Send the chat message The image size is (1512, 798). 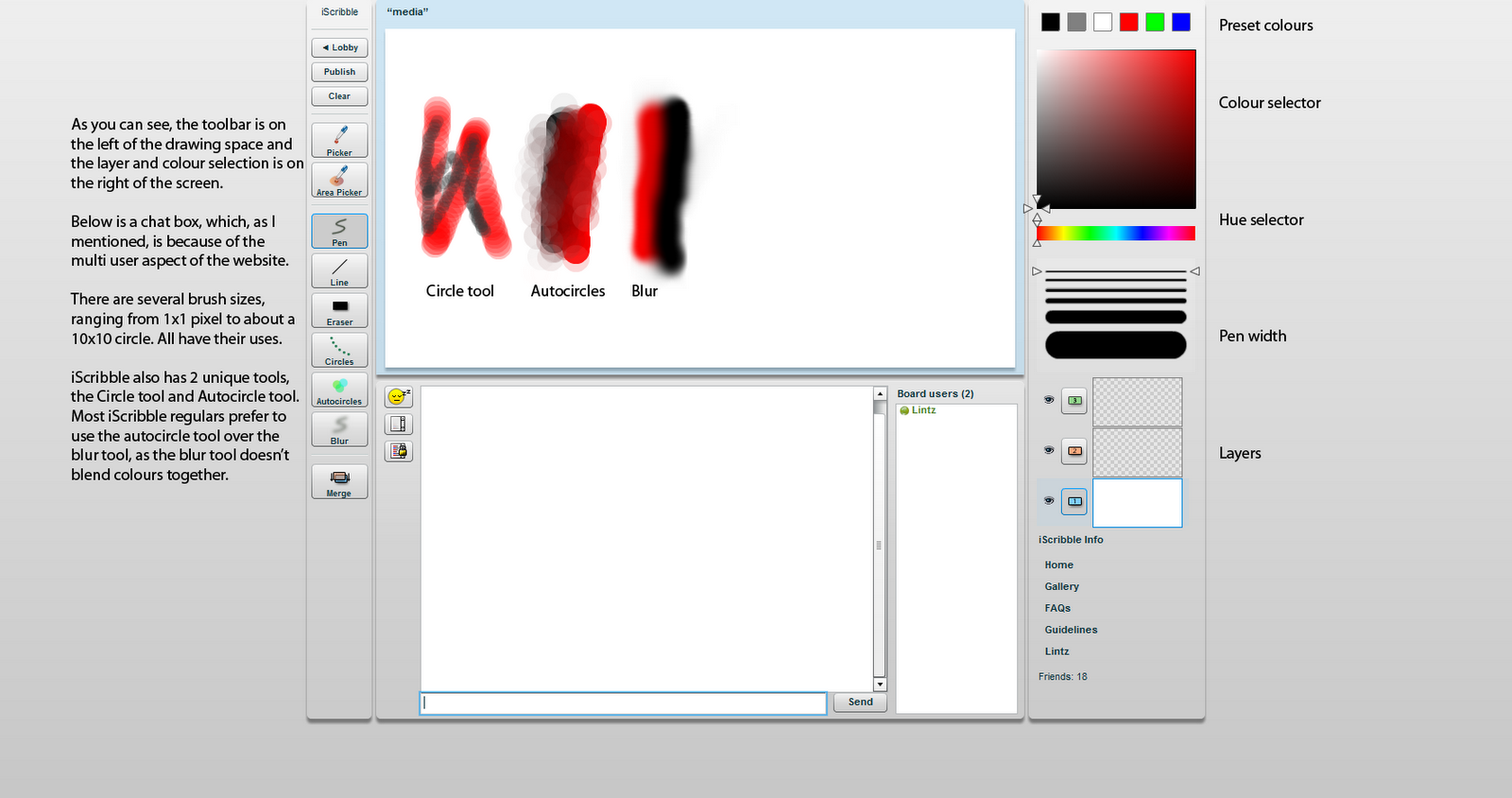[x=860, y=703]
